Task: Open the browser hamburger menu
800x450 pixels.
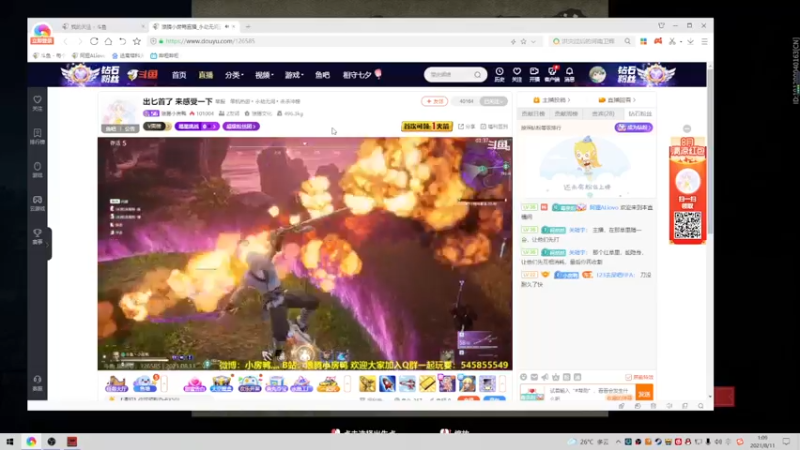Action: pos(704,41)
